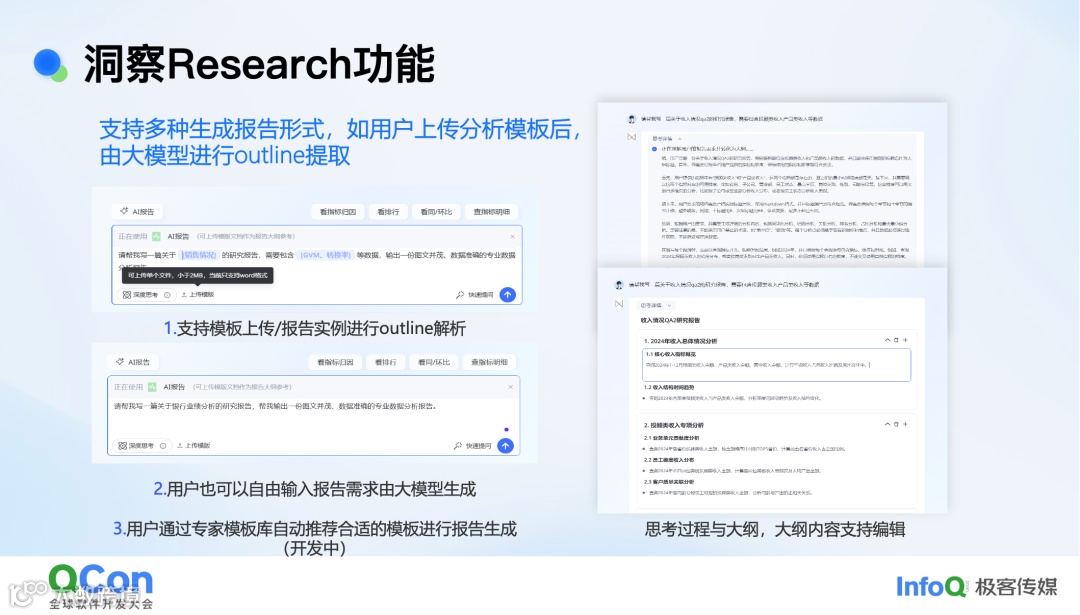Add item to section 1. 2024年收入总体情况分析

point(905,340)
